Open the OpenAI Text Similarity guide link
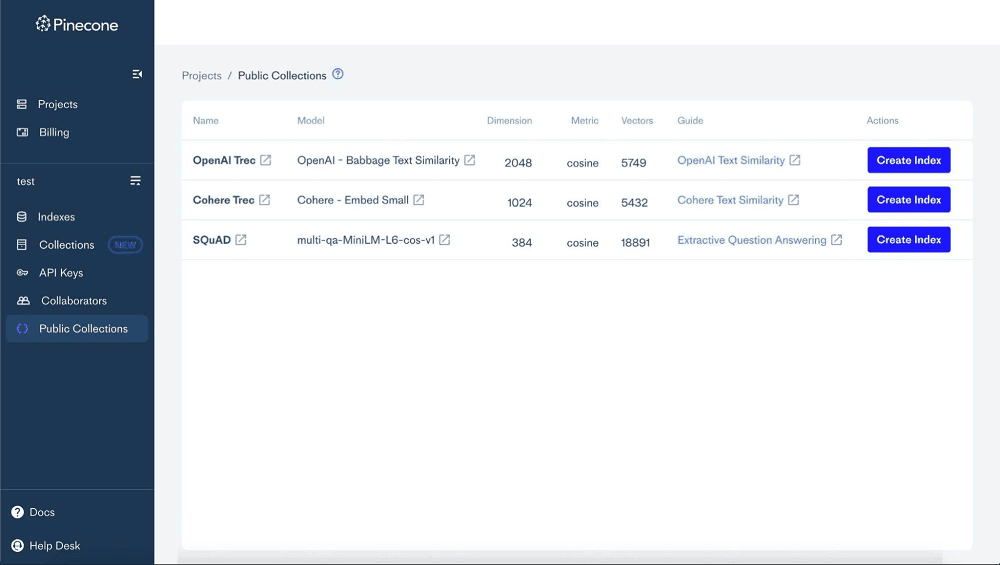This screenshot has width=1000, height=565. coord(731,160)
